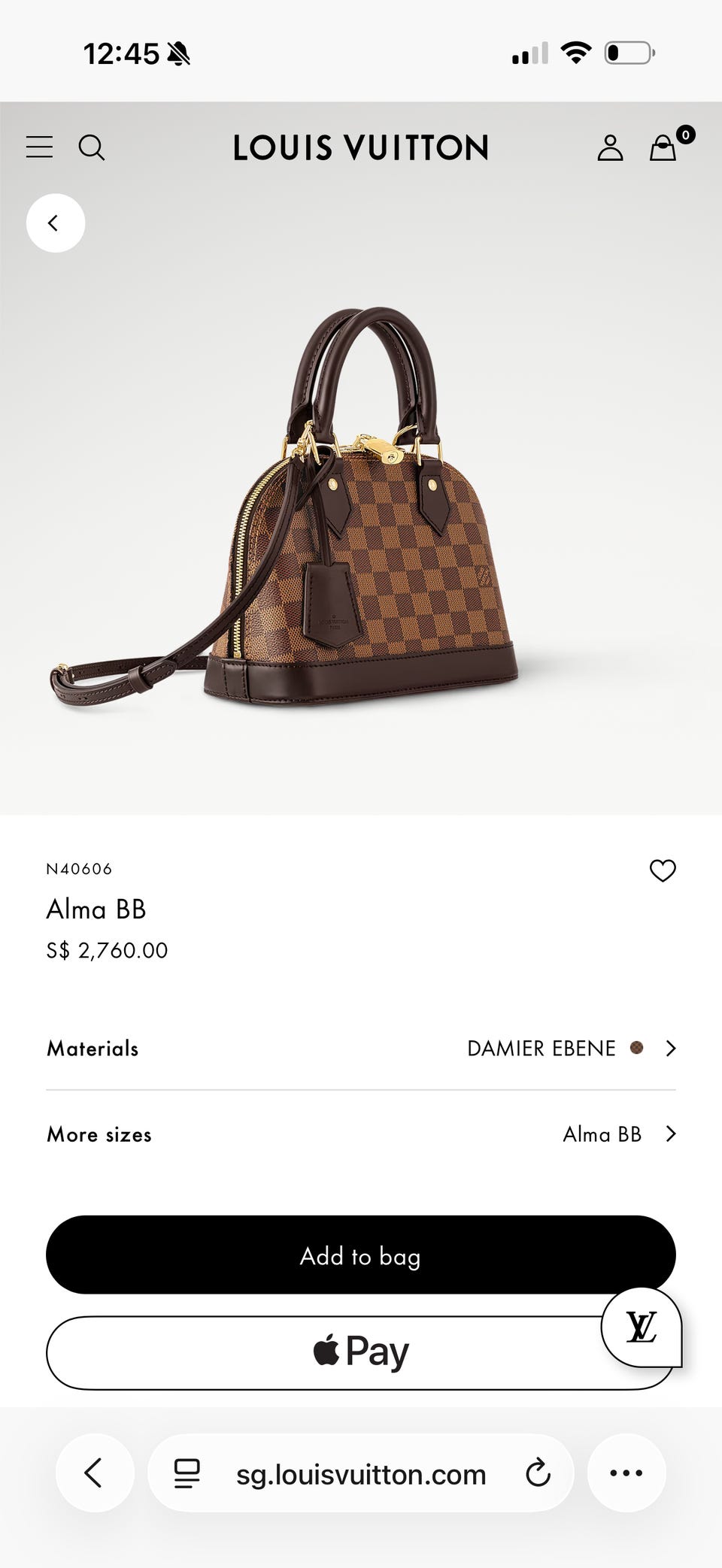Expand the More sizes chevron
This screenshot has height=1568, width=722.
[x=671, y=1134]
